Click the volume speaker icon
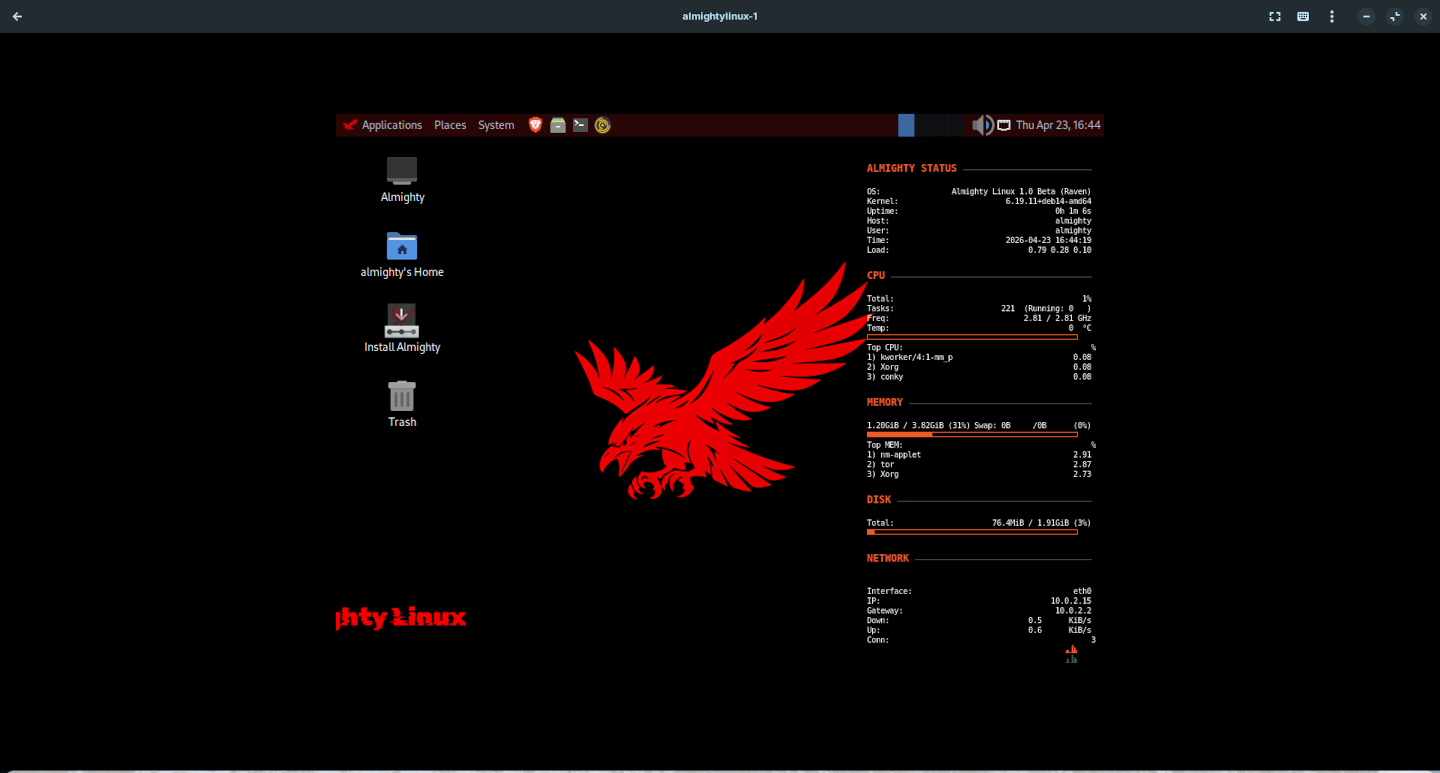Image resolution: width=1440 pixels, height=773 pixels. coord(982,125)
